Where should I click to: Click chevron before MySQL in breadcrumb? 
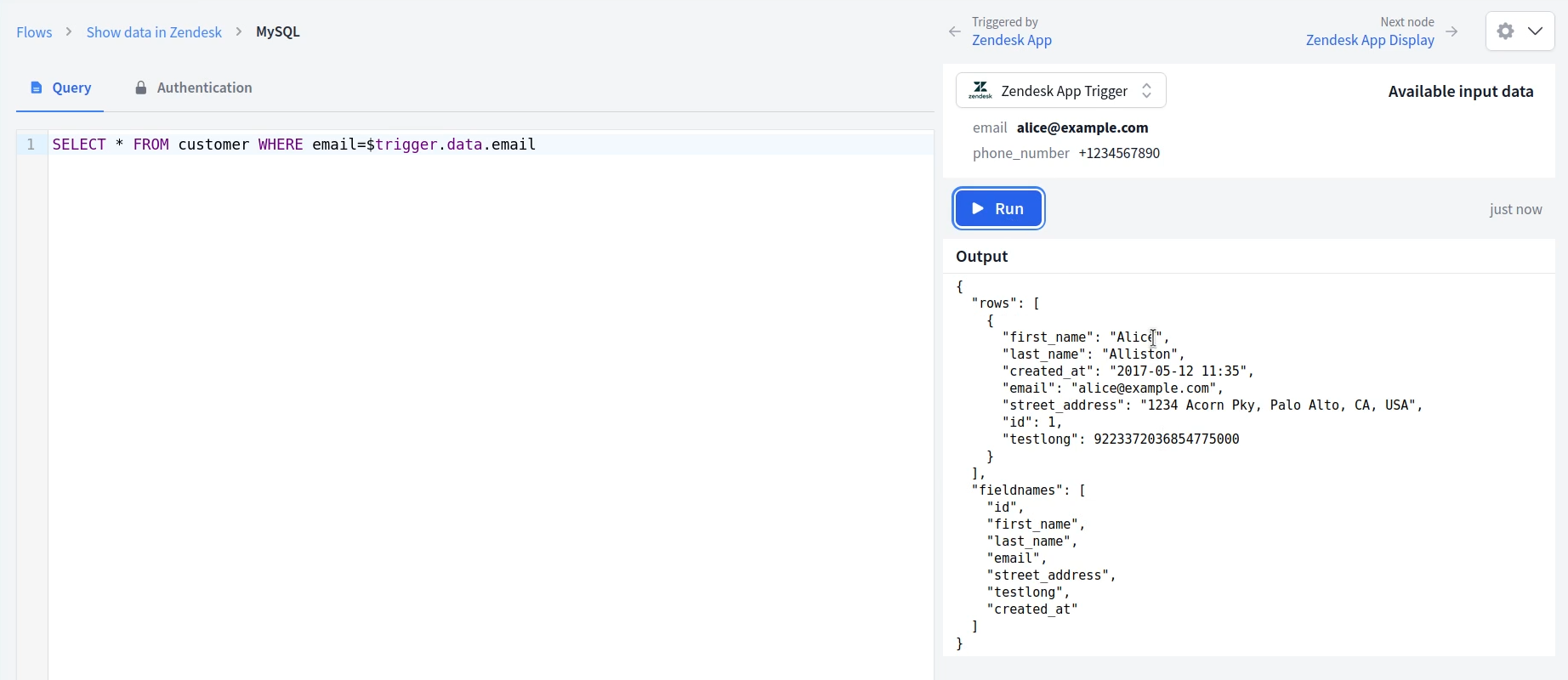pos(239,31)
